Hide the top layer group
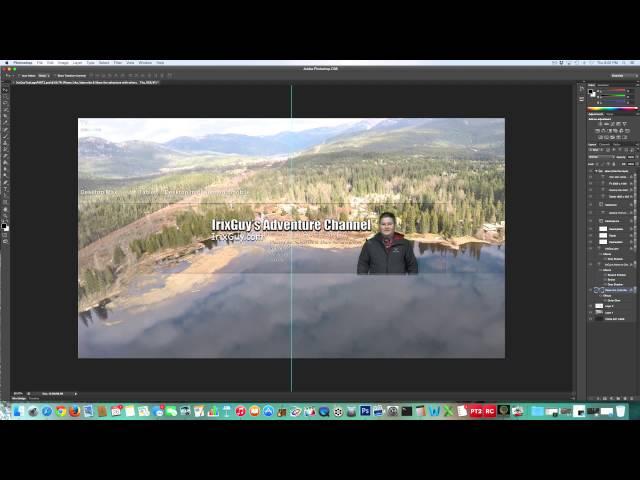 pos(590,171)
